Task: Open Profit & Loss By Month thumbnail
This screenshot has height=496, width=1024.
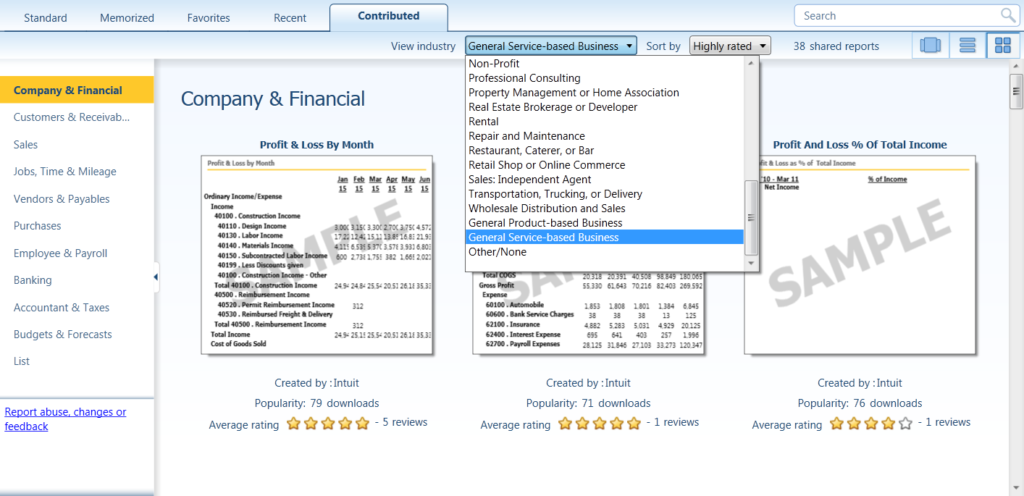Action: (317, 255)
